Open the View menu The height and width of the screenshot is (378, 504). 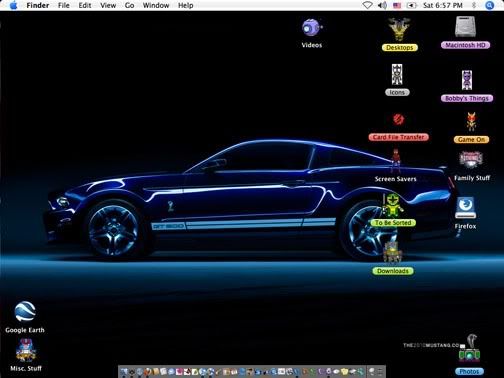click(108, 5)
